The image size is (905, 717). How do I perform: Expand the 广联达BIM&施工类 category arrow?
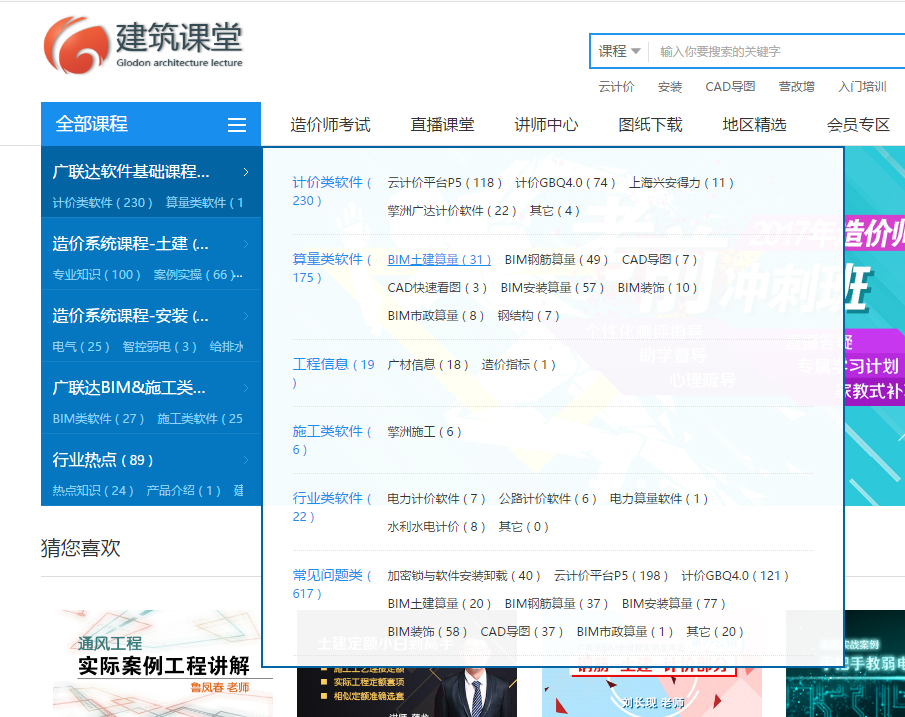246,388
